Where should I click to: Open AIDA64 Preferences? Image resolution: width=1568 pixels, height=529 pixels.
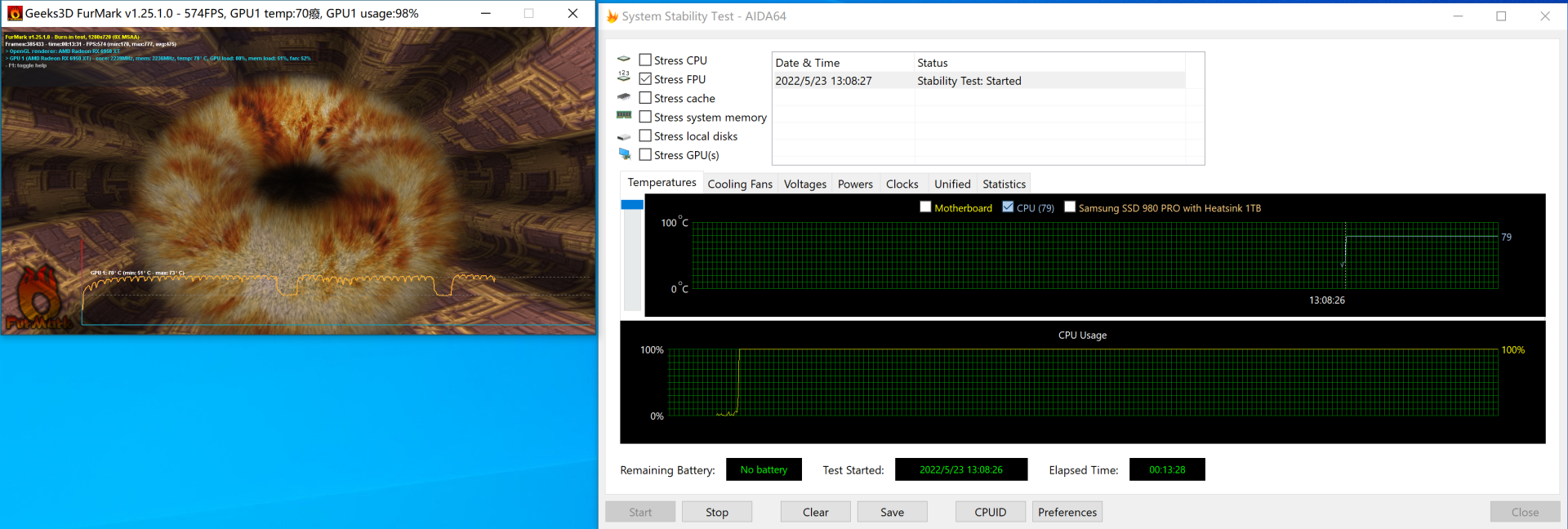point(1067,512)
